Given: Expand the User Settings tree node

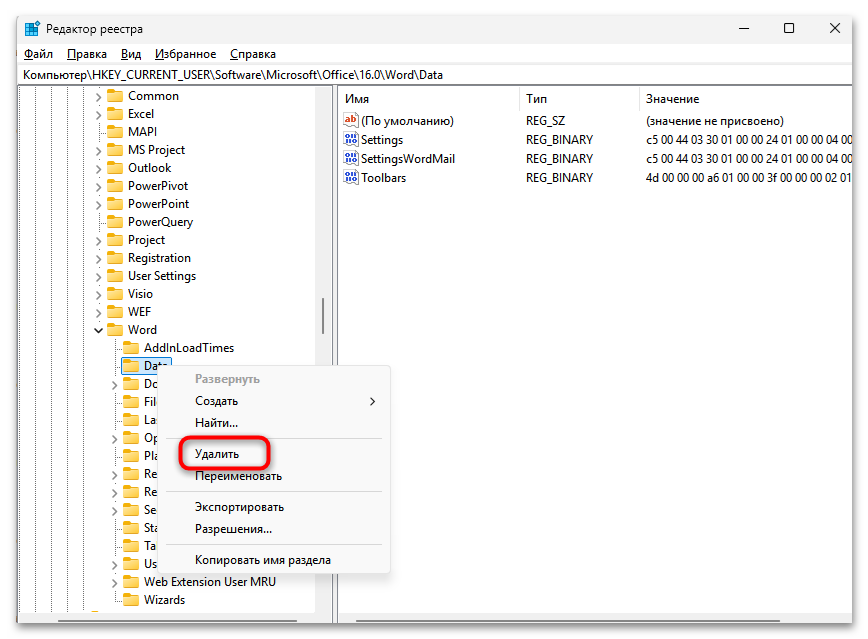Looking at the screenshot, I should point(97,275).
